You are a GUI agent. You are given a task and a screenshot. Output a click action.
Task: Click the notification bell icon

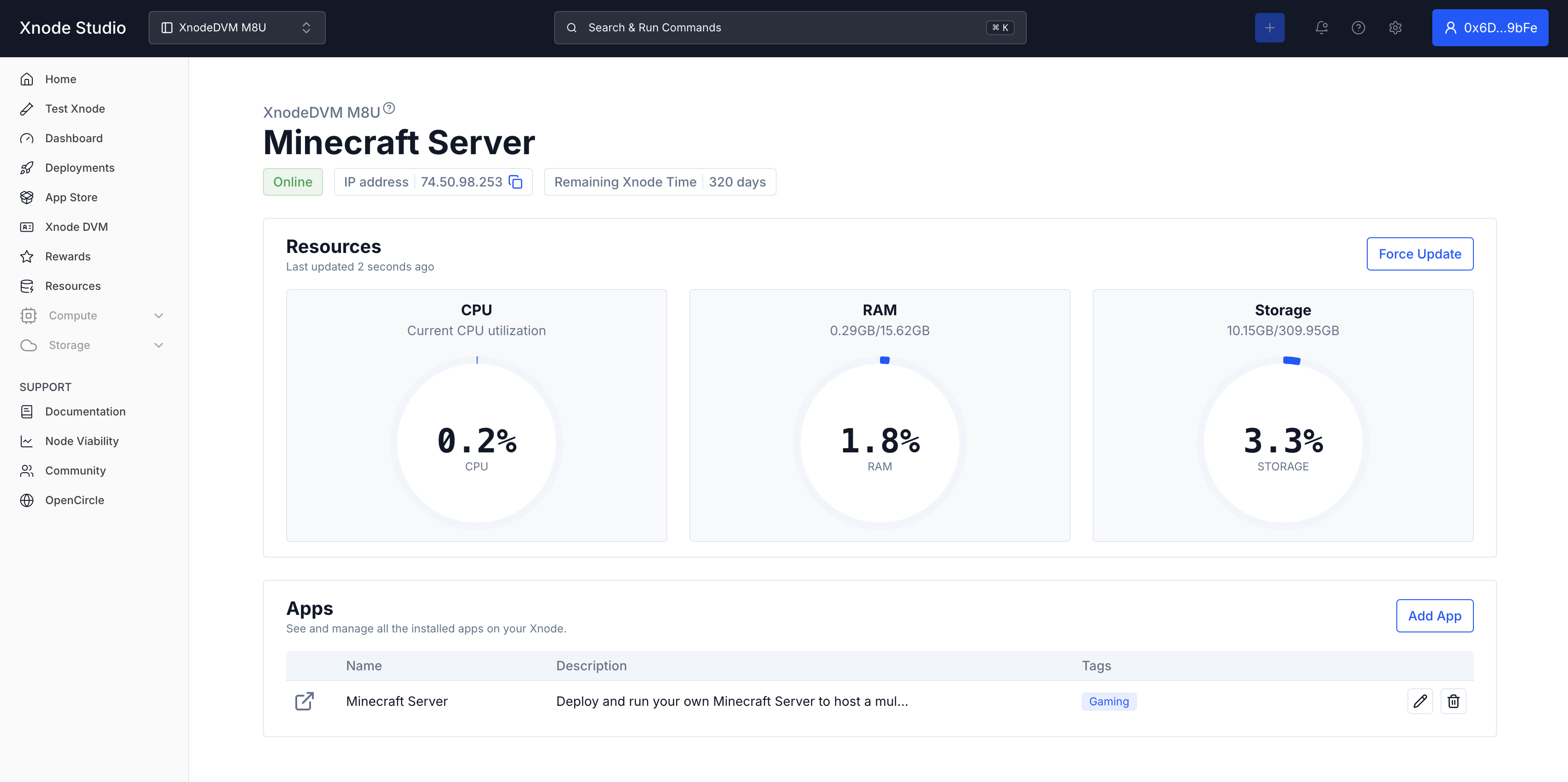[x=1321, y=27]
